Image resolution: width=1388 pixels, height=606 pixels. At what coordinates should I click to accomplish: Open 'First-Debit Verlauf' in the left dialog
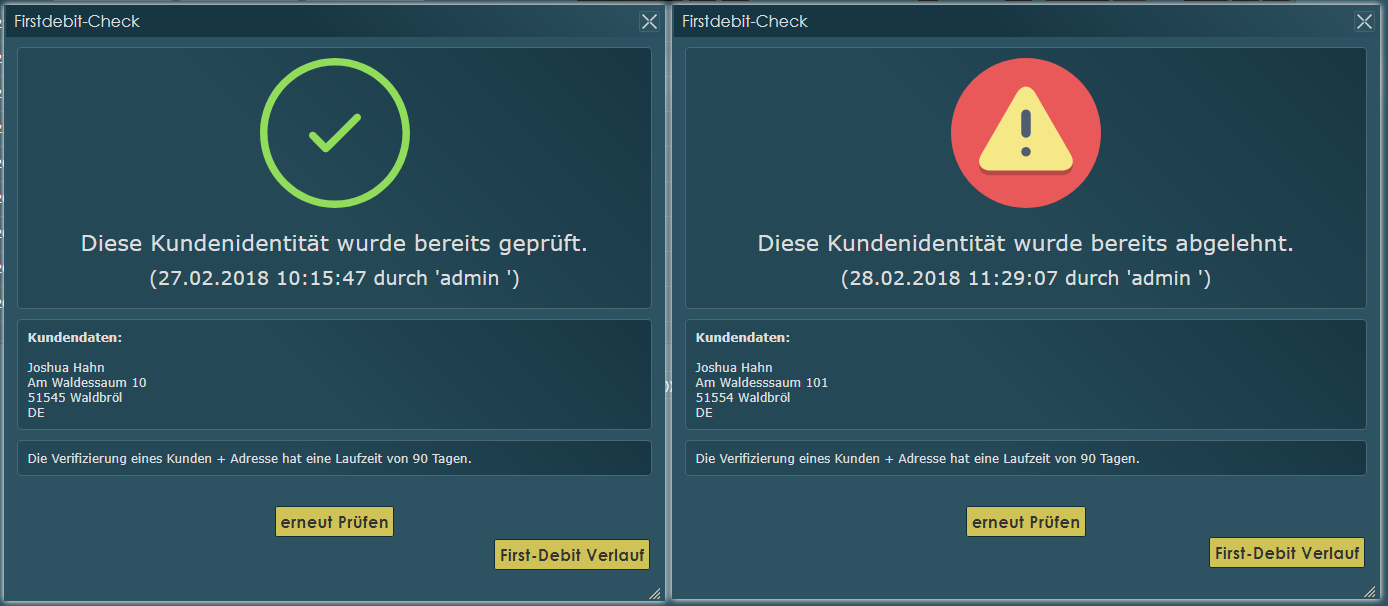[572, 555]
